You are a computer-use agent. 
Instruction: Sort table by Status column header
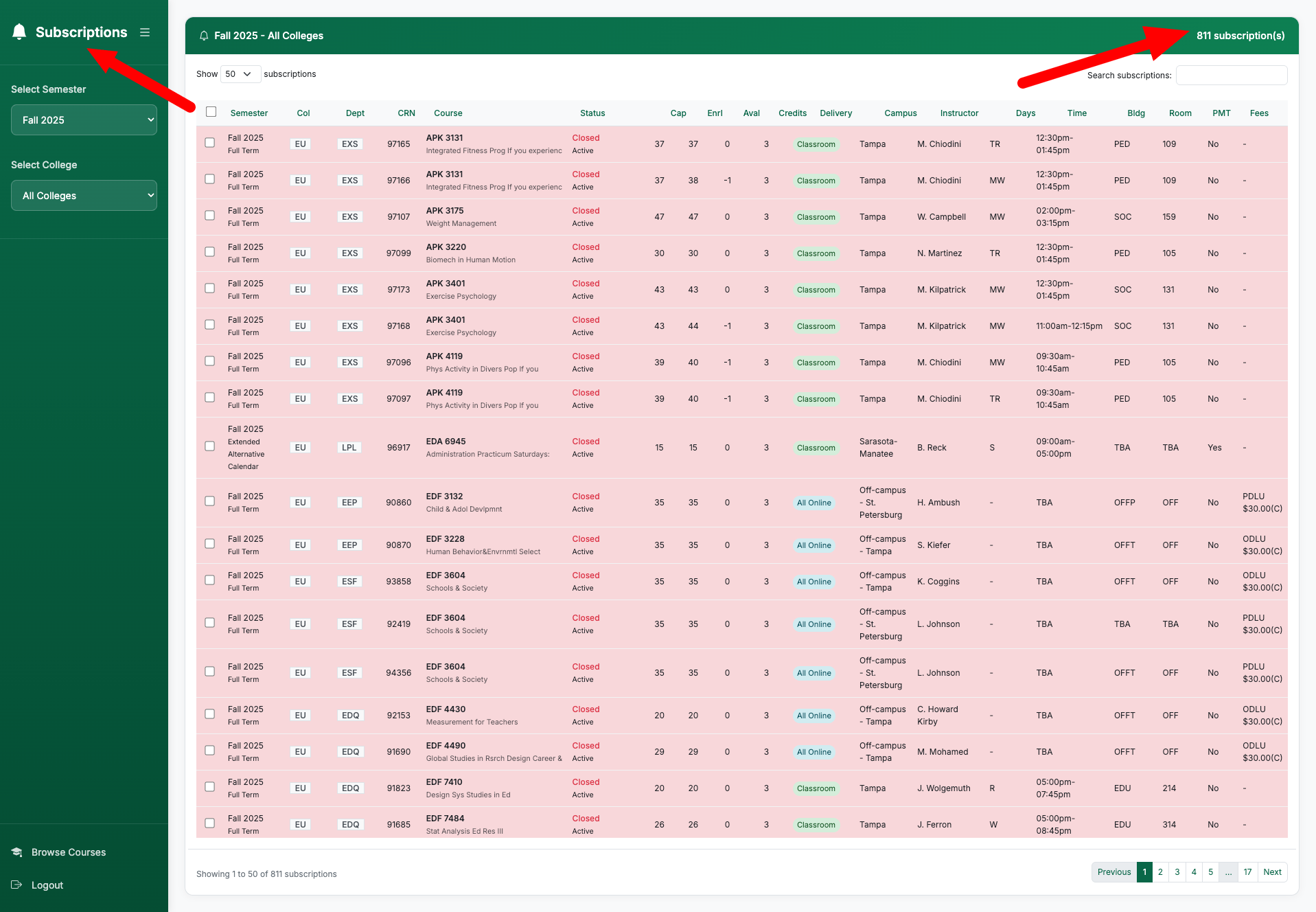[x=592, y=113]
